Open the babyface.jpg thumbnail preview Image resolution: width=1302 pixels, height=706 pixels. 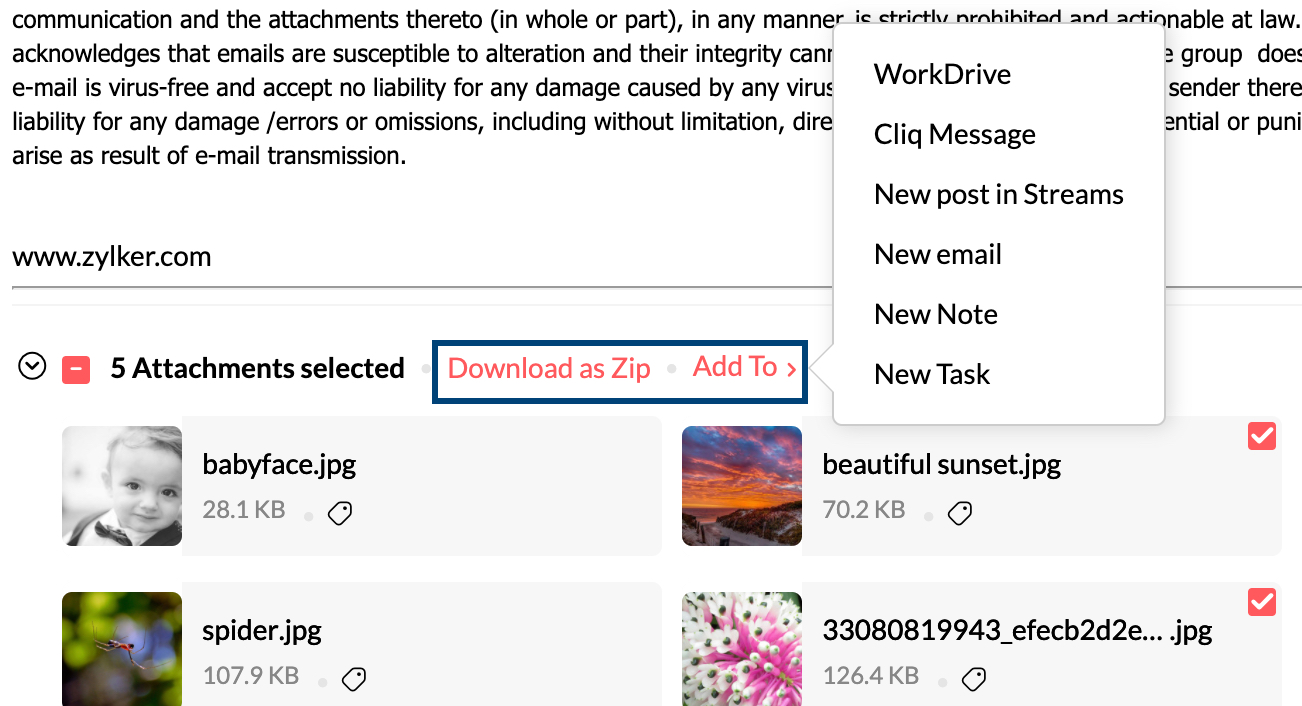coord(122,486)
